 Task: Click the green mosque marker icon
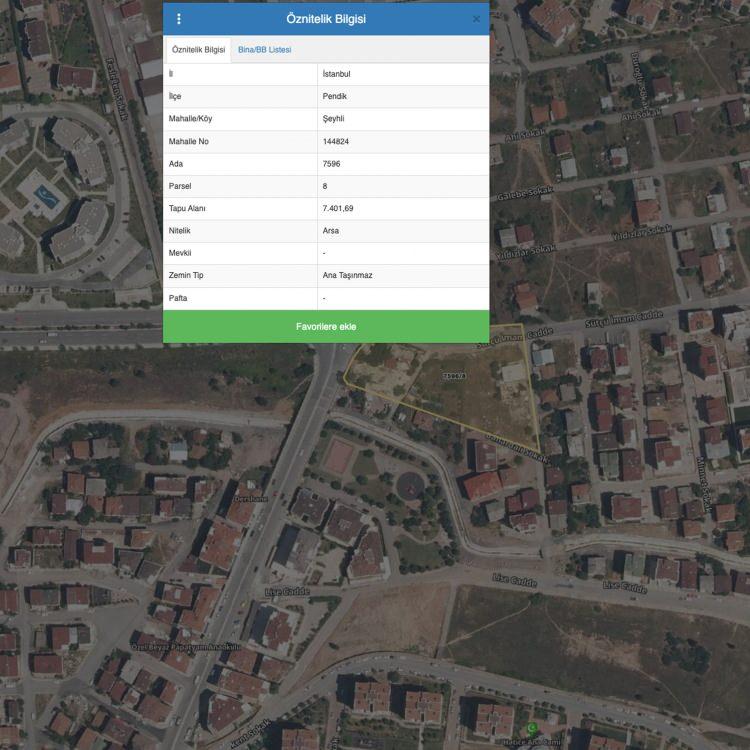pyautogui.click(x=532, y=728)
